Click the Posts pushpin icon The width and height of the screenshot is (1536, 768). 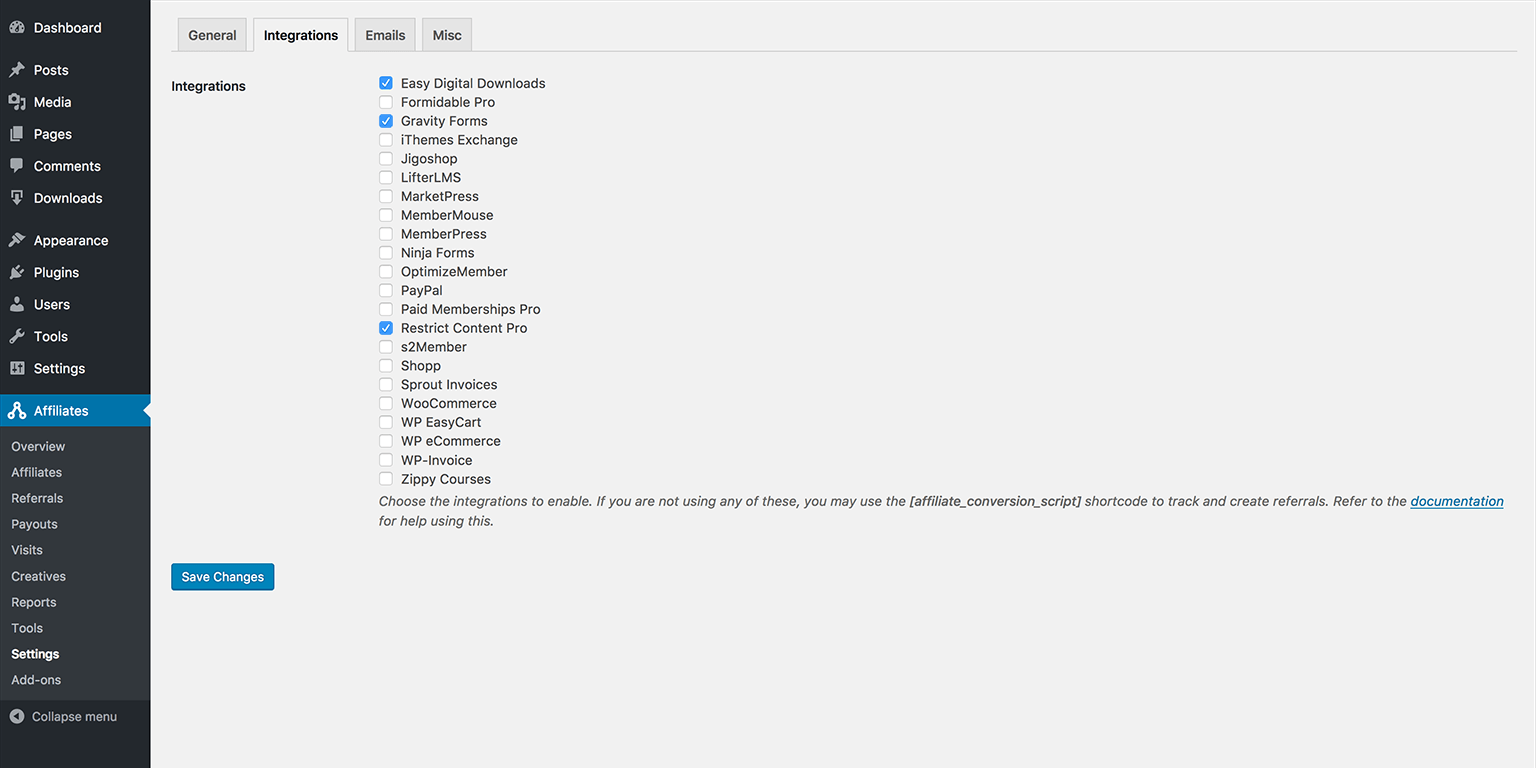coord(17,70)
